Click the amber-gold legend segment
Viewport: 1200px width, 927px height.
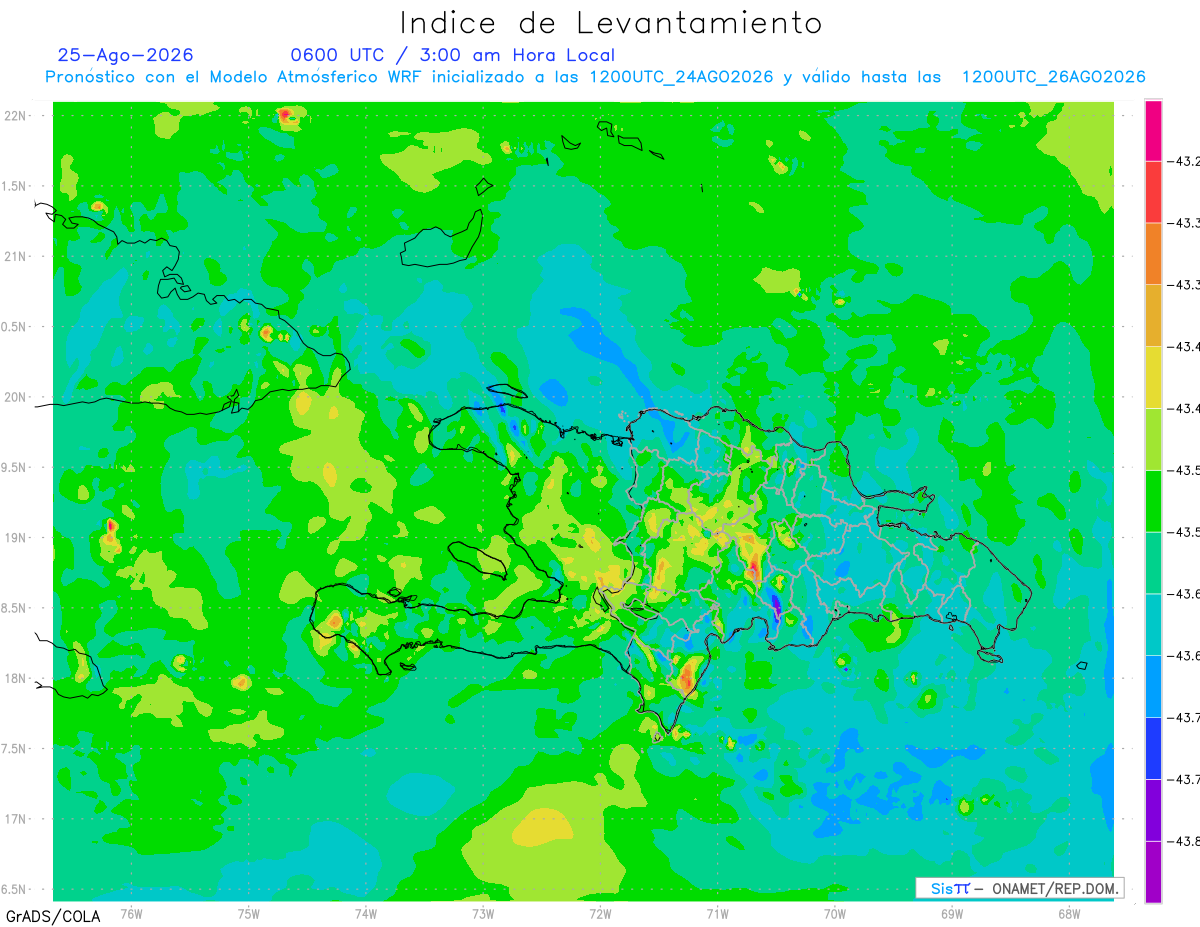coord(1153,316)
